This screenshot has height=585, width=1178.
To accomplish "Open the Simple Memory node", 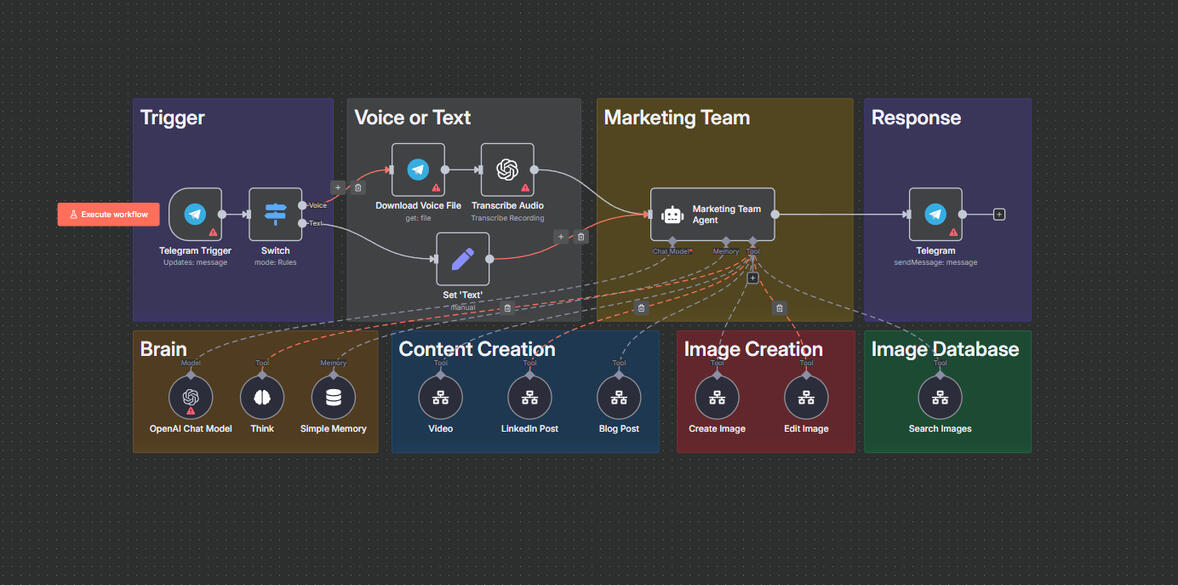I will (x=333, y=396).
